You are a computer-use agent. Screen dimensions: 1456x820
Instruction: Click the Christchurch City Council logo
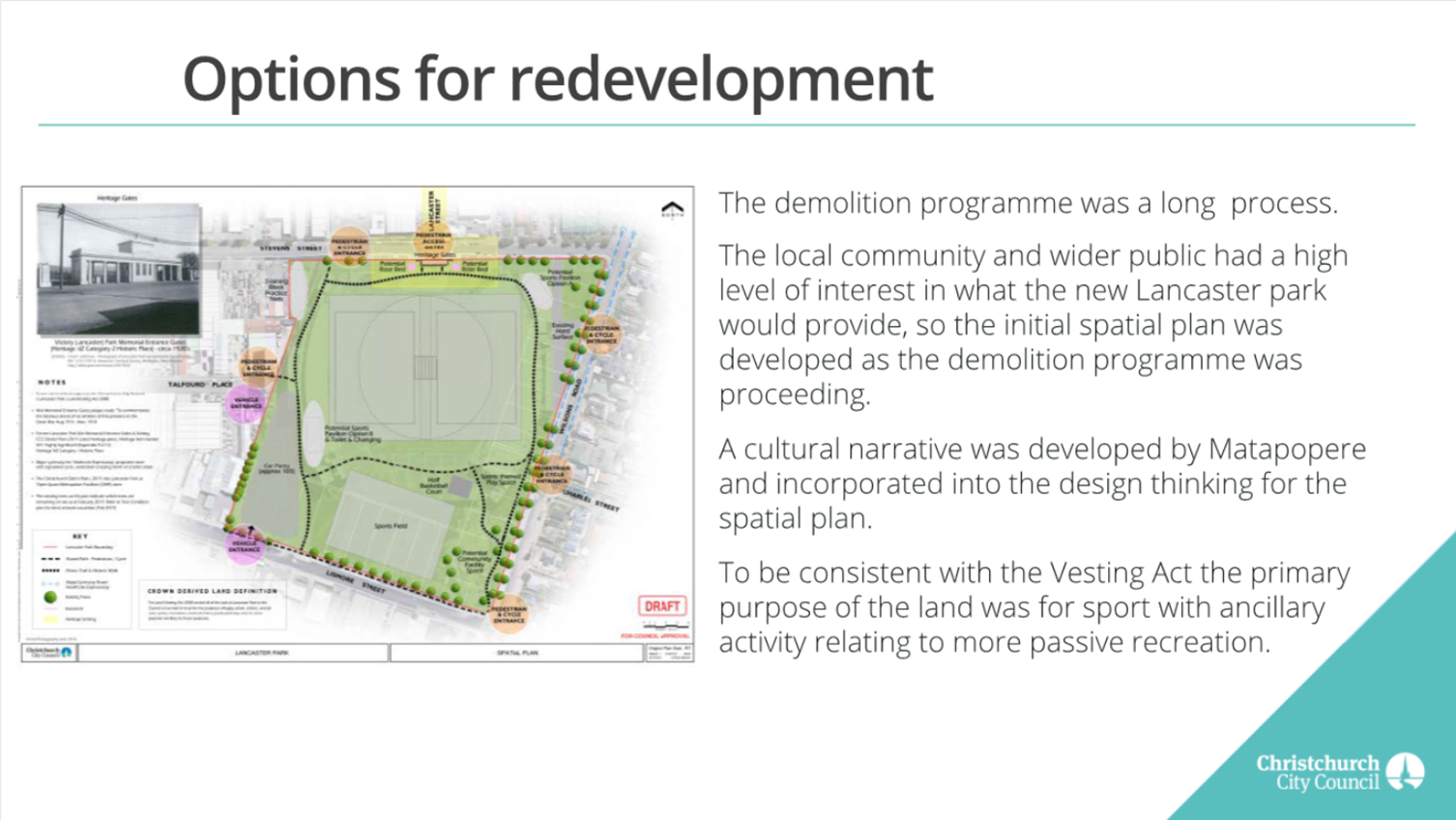1340,772
